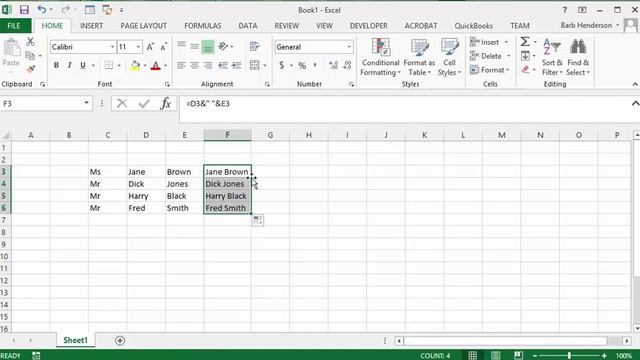Open the Format as Table gallery
Viewport: 640px width, 360px height.
[419, 57]
